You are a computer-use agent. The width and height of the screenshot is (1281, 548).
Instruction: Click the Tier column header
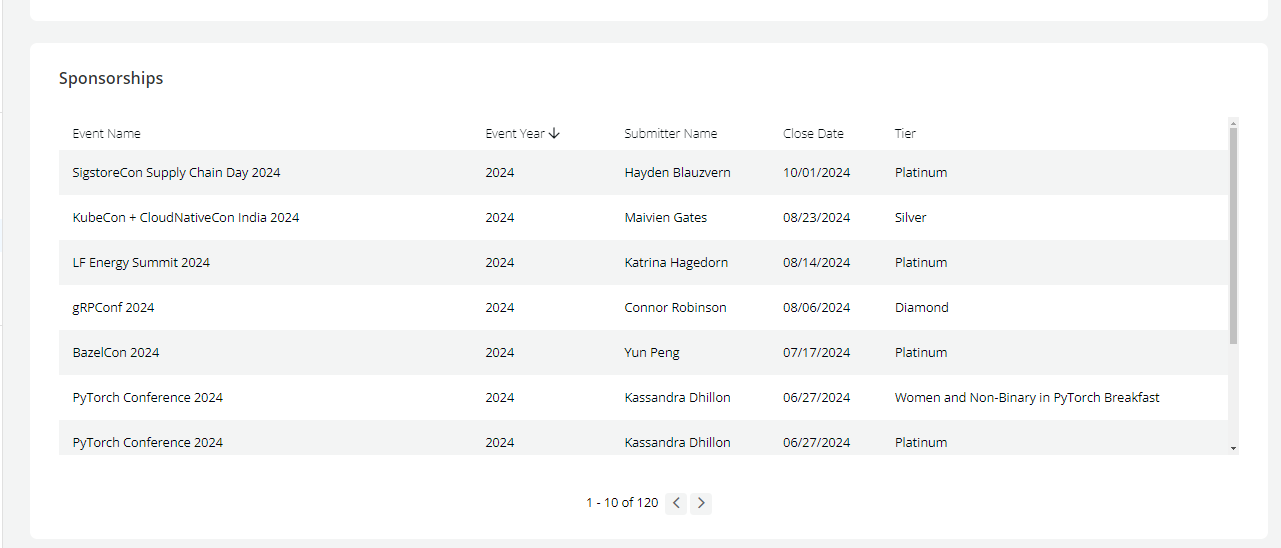pos(905,133)
